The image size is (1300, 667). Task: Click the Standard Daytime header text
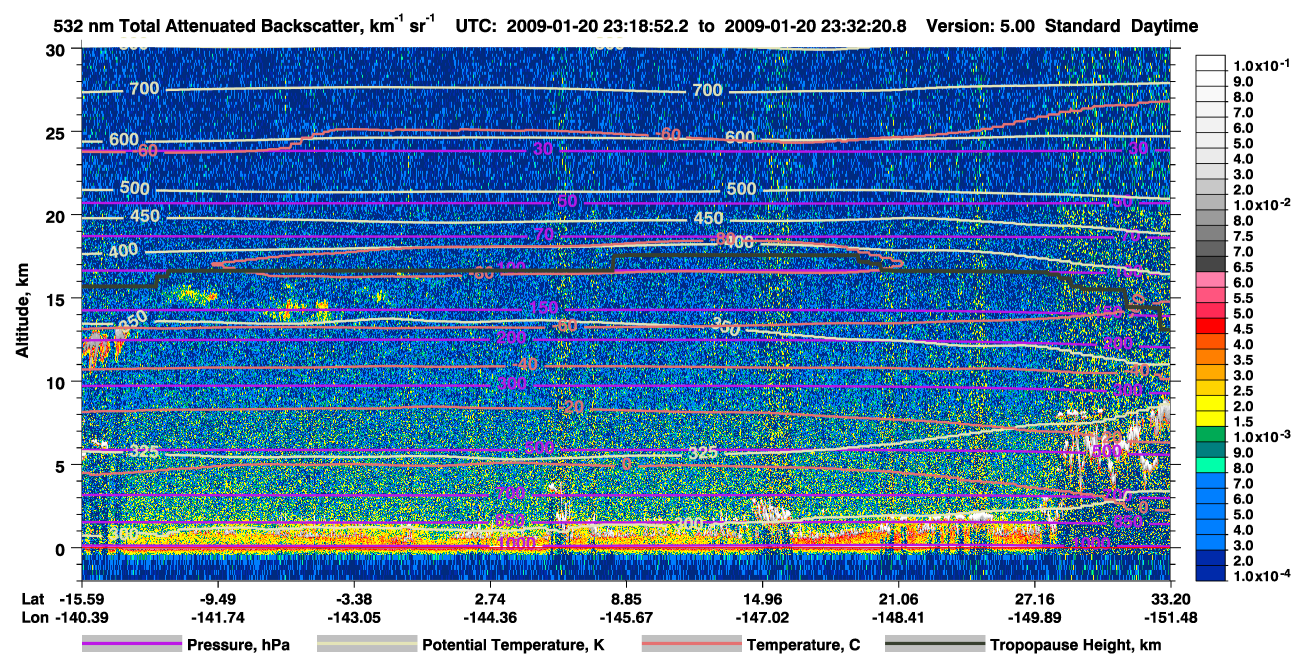tap(1122, 26)
